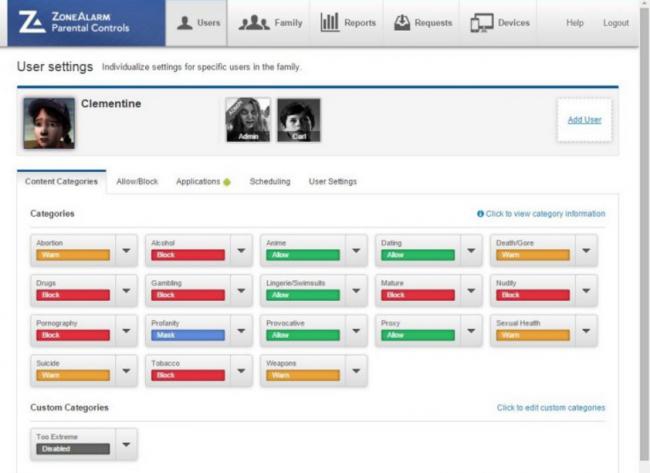This screenshot has height=473, width=650.
Task: Click the Requests inbox icon
Action: [402, 22]
